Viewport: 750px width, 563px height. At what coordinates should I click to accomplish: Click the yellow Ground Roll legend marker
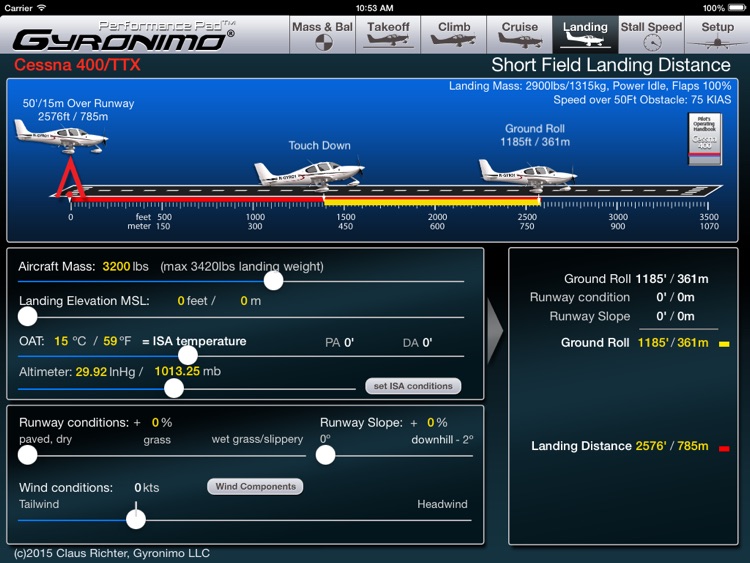point(724,343)
